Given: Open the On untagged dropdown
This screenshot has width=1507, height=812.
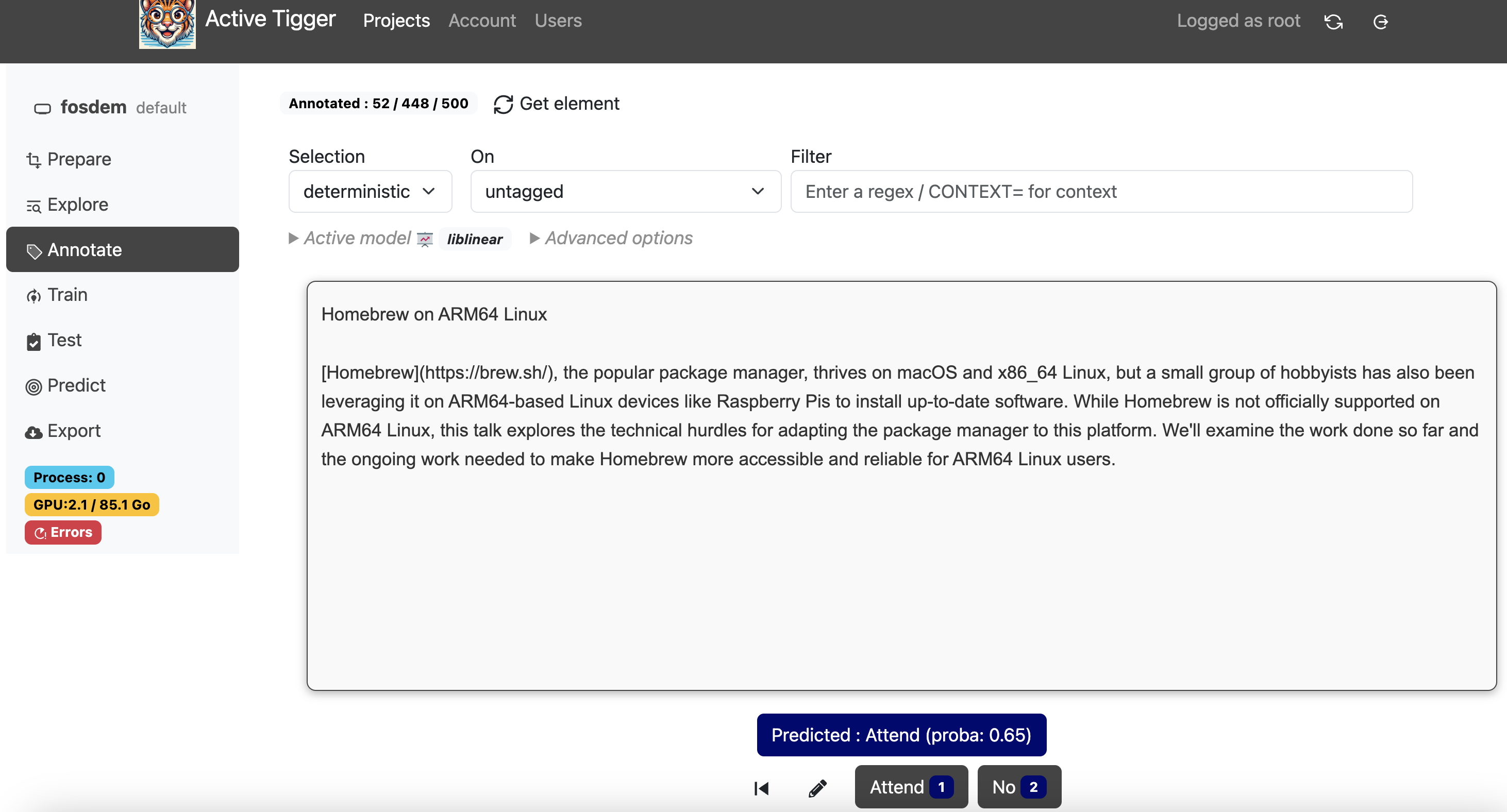Looking at the screenshot, I should tap(625, 191).
